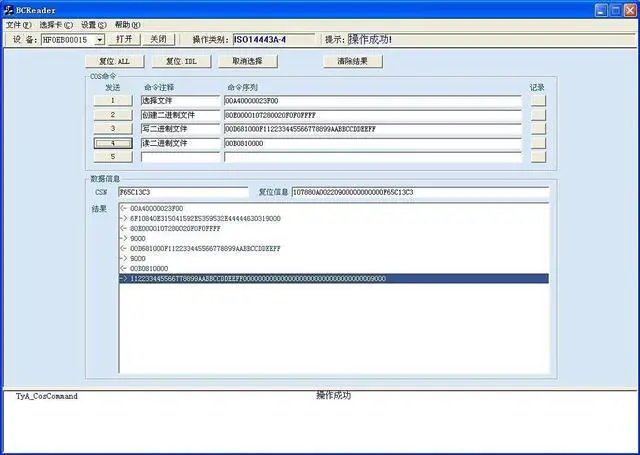Click the command sequence field containing 00B0810000
The width and height of the screenshot is (640, 455).
click(372, 143)
